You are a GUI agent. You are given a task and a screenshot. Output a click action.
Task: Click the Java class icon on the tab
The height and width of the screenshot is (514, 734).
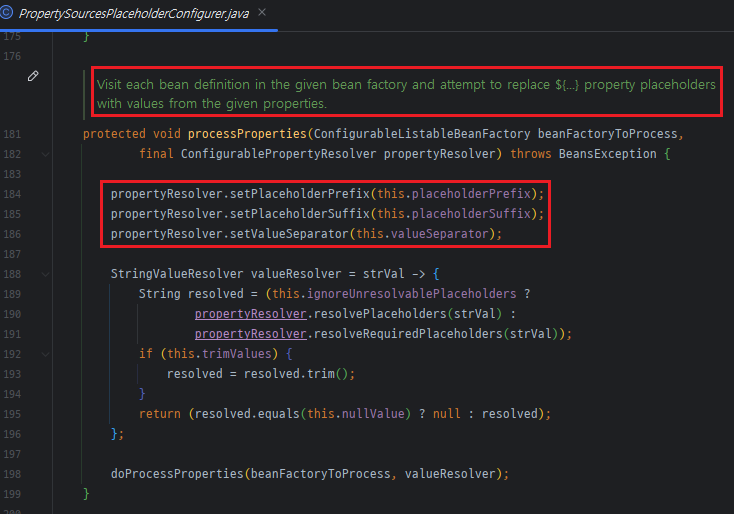(x=7, y=13)
